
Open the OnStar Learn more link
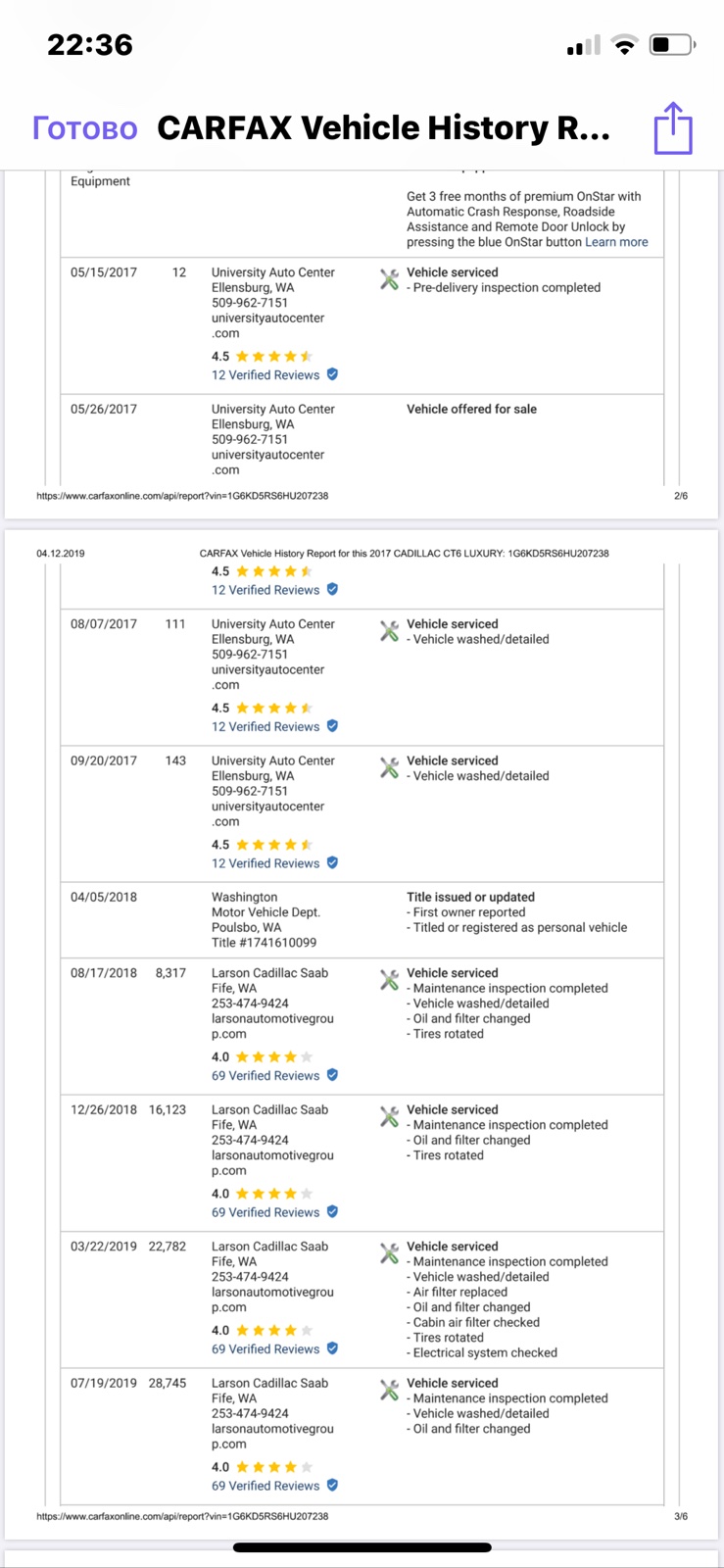616,242
